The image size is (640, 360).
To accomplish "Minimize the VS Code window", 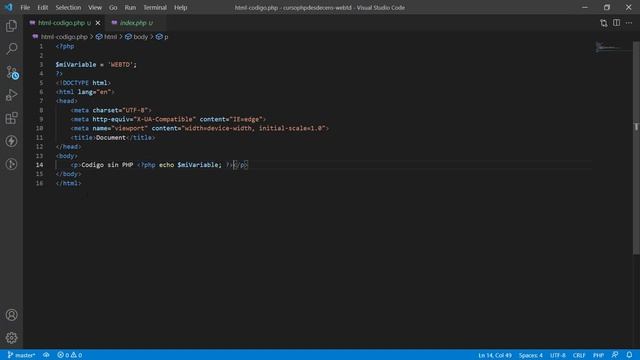I will pyautogui.click(x=585, y=7).
